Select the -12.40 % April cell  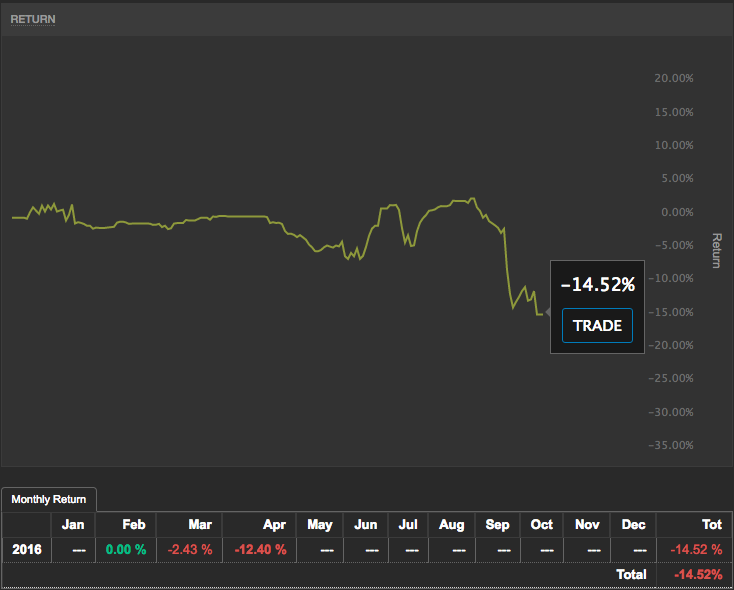[x=260, y=549]
